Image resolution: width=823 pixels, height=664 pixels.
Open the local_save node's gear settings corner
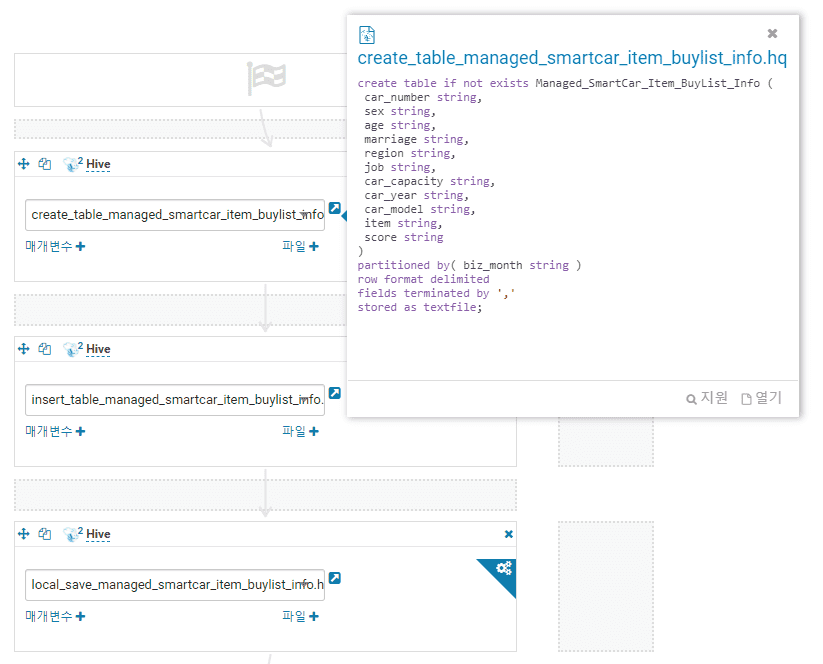point(503,569)
